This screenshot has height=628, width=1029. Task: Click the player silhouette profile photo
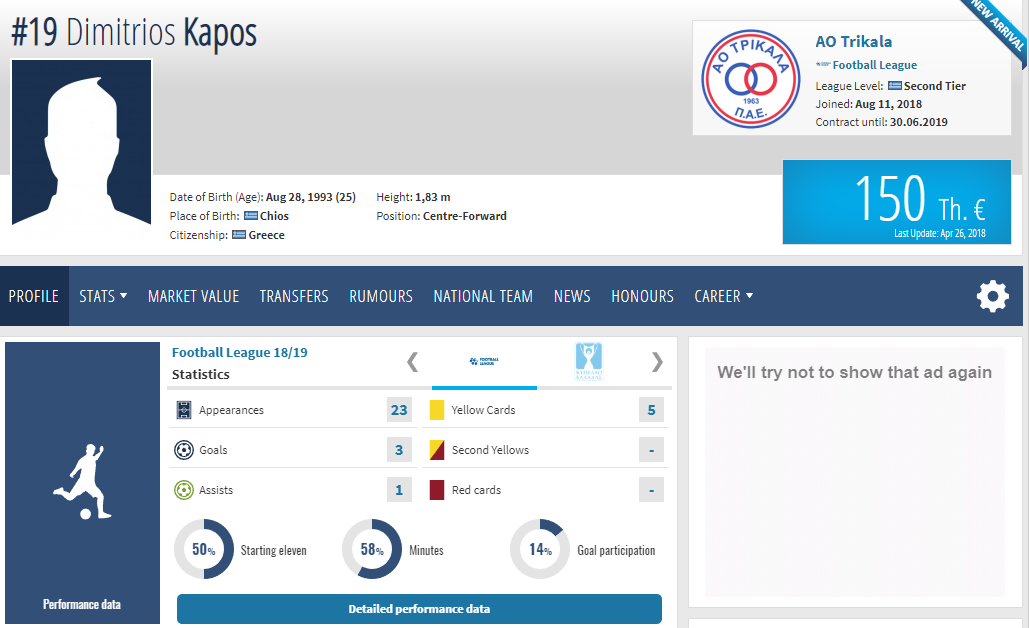pyautogui.click(x=81, y=142)
